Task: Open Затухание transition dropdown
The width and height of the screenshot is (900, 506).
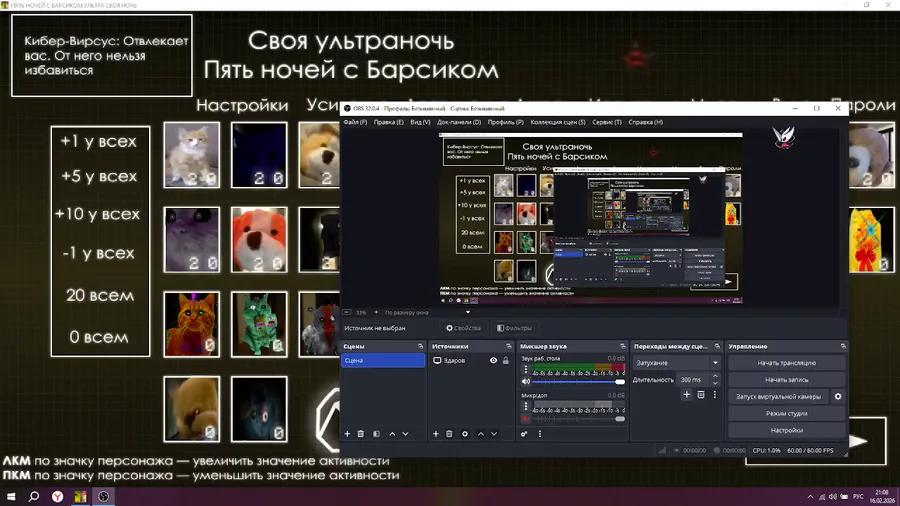Action: point(677,363)
